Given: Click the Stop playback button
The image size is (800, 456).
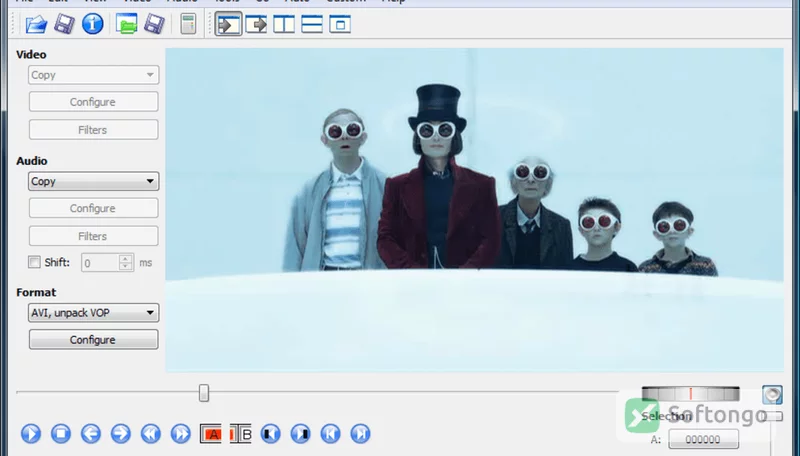Looking at the screenshot, I should coord(61,434).
